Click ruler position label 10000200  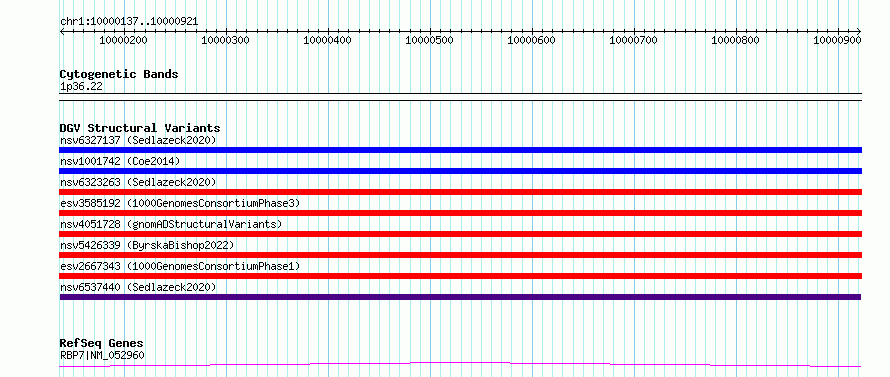click(x=123, y=40)
